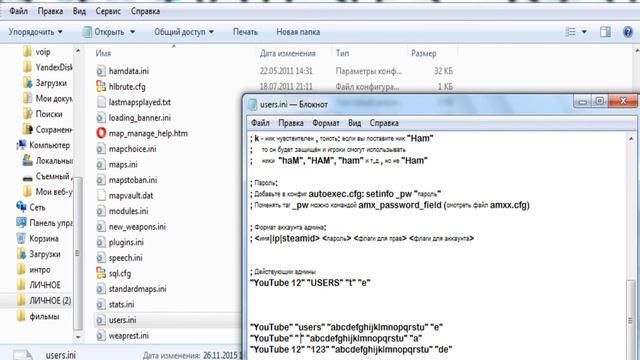Open Notepad's Правка menu

click(291, 123)
